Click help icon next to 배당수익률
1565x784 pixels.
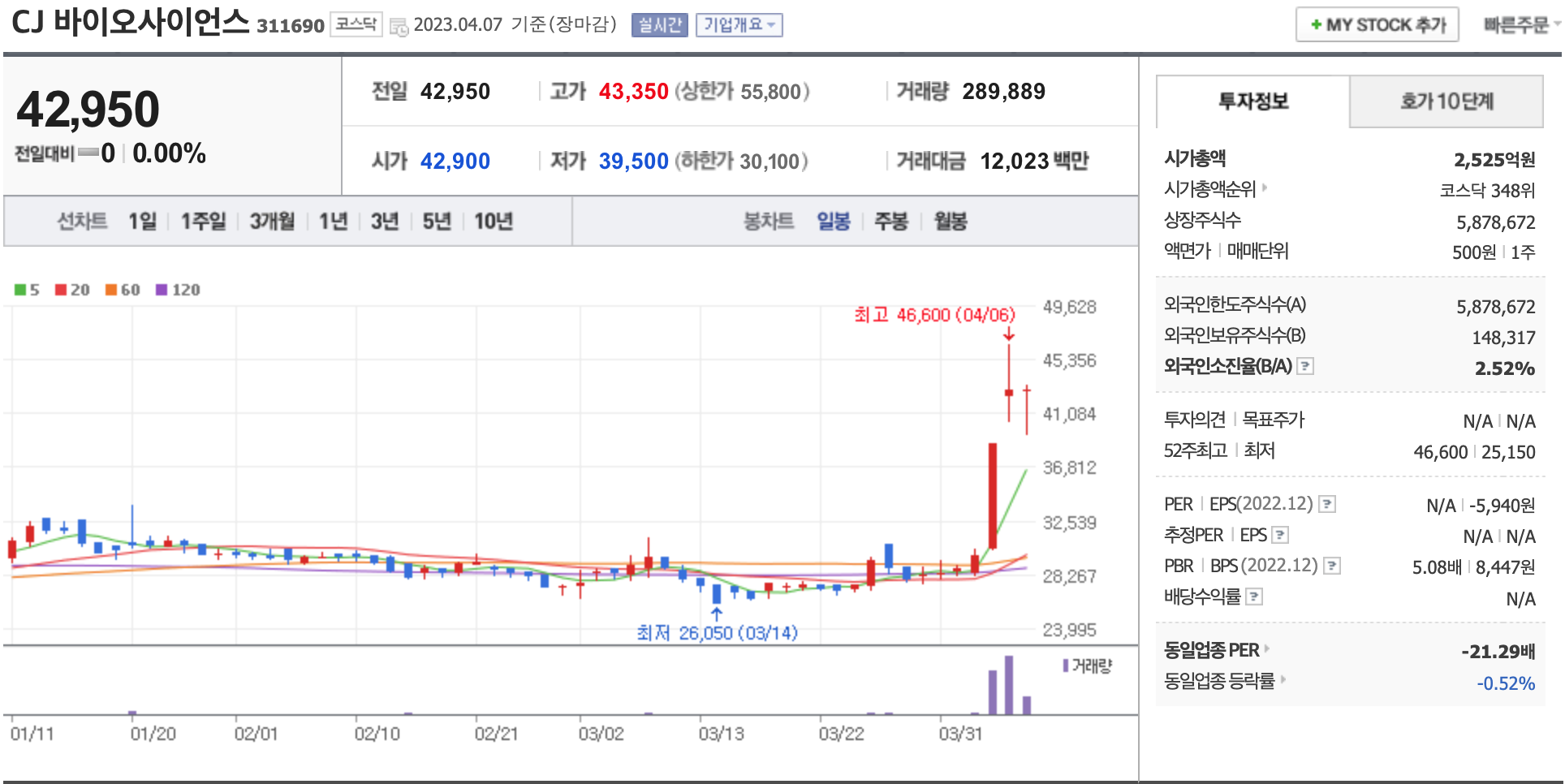coord(1254,597)
